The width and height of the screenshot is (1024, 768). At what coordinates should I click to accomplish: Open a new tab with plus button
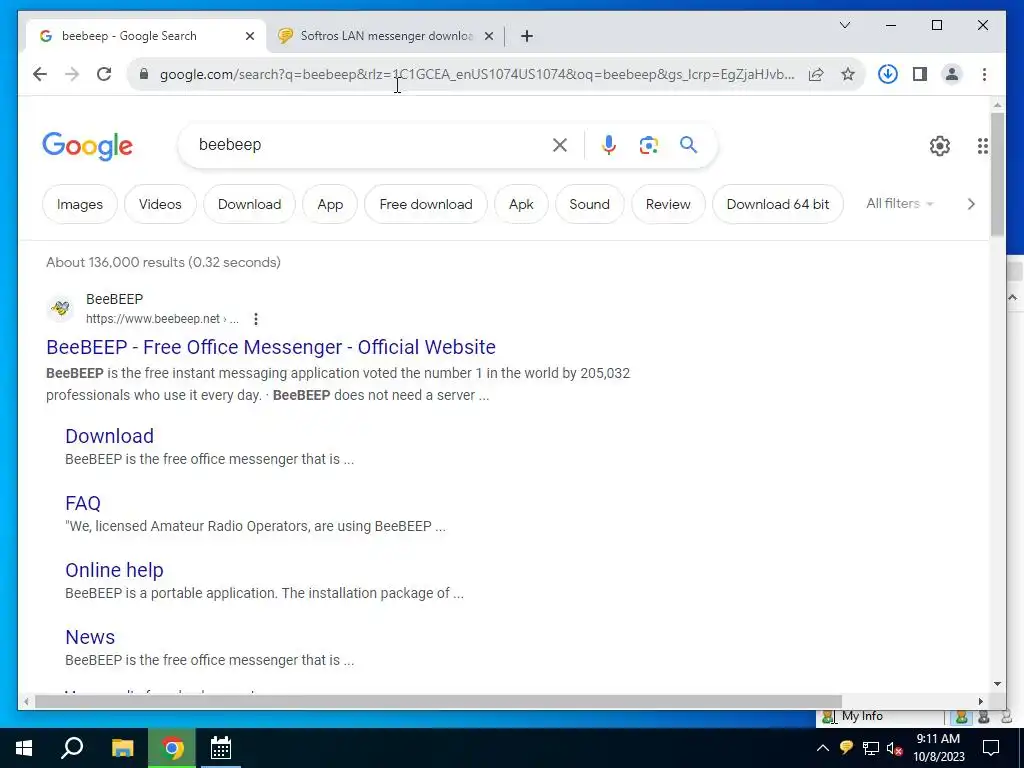click(x=527, y=36)
